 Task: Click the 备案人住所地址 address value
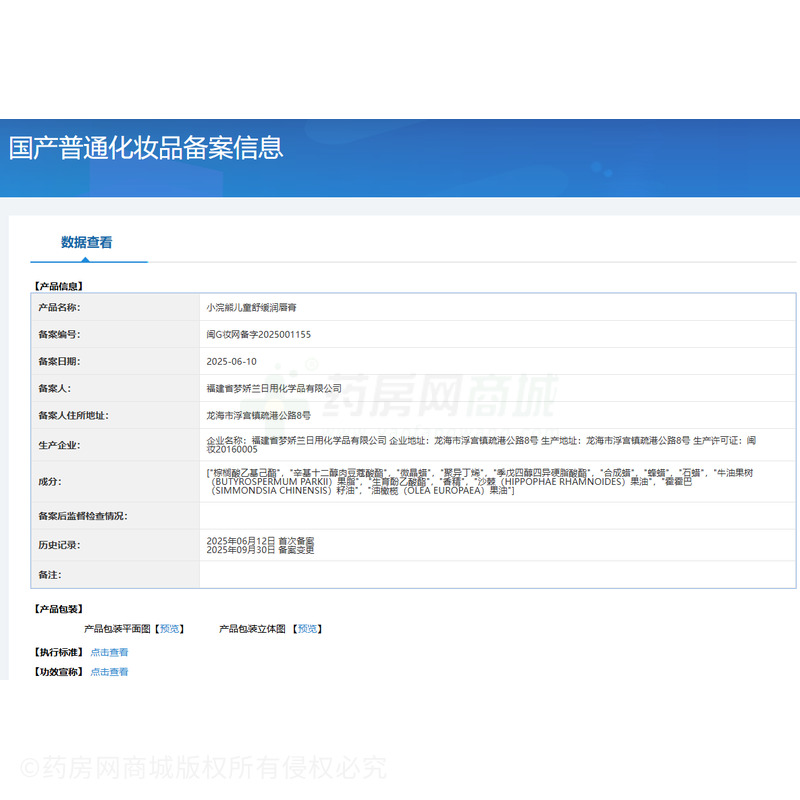[x=258, y=415]
